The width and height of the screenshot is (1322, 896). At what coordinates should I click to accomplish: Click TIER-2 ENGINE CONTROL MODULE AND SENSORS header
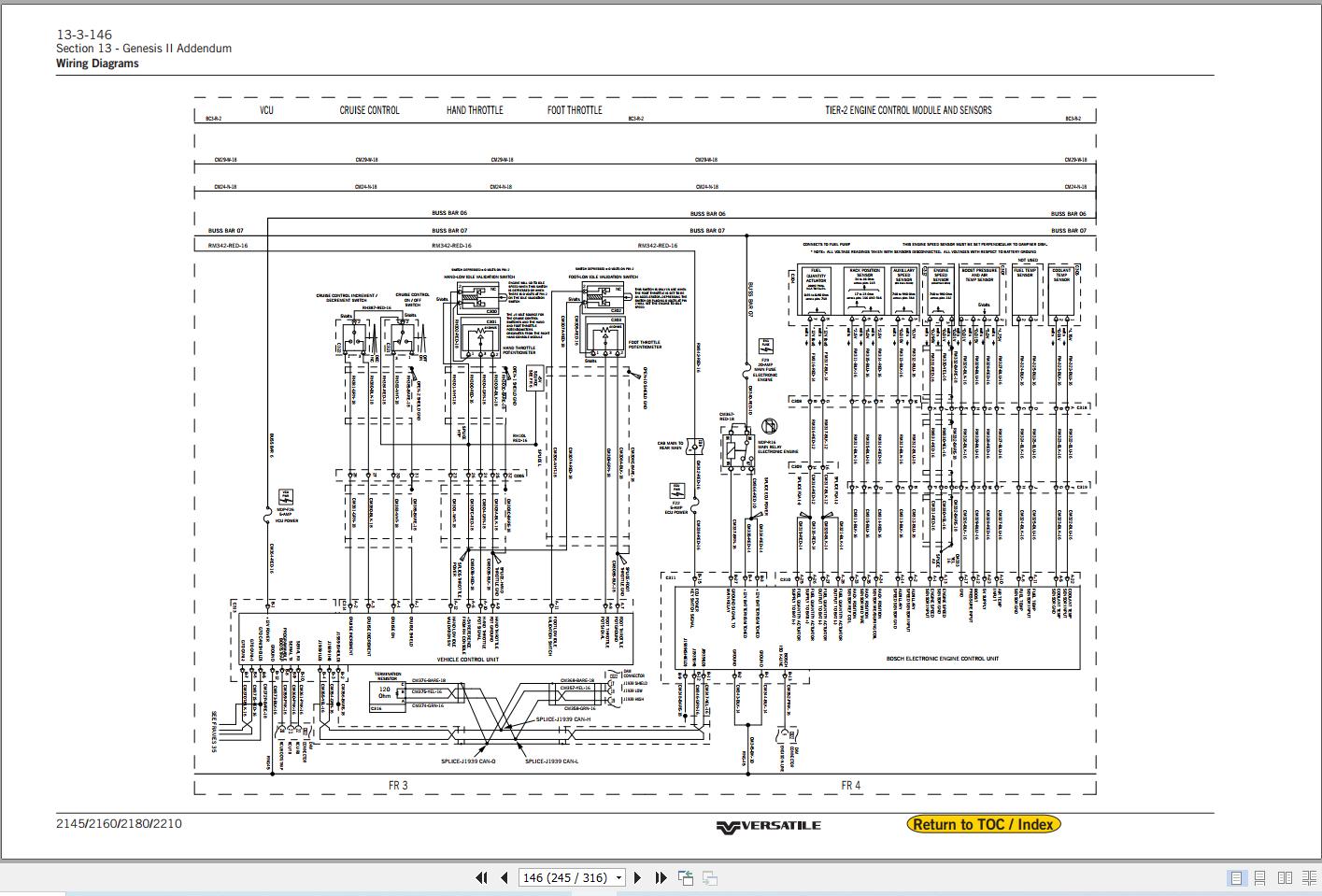(x=908, y=110)
